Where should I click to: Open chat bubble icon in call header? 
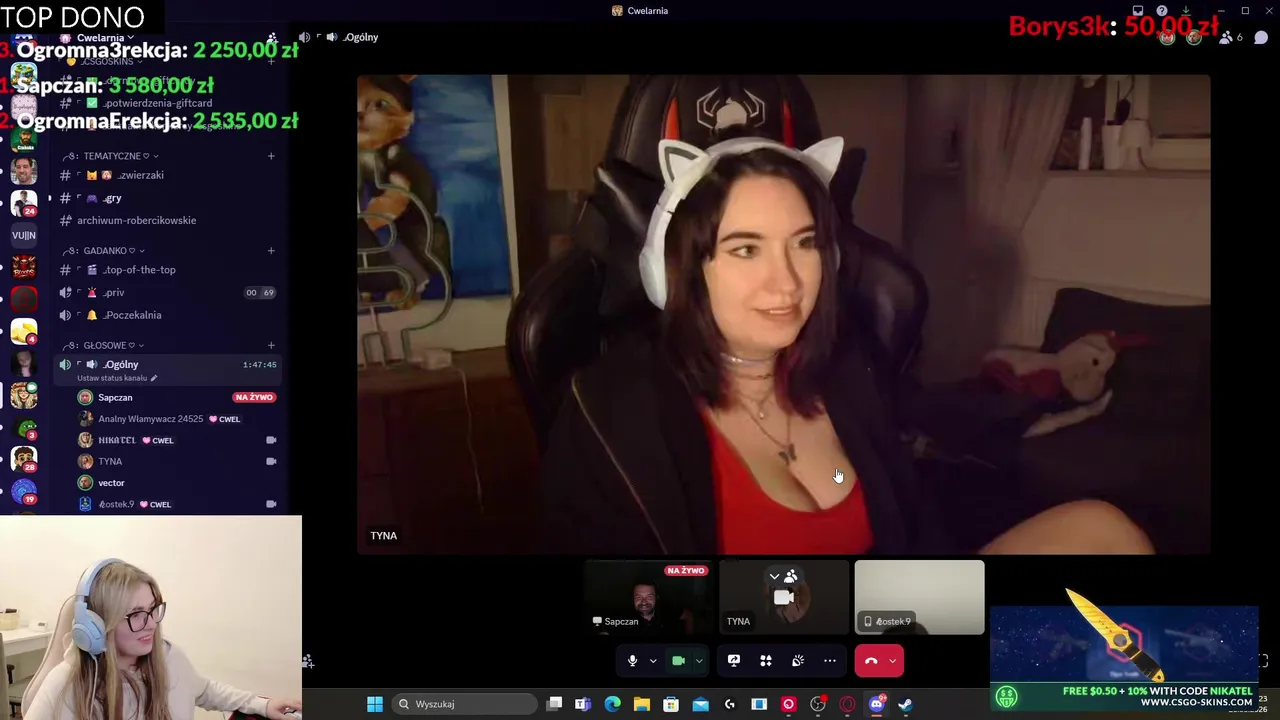(x=1261, y=38)
